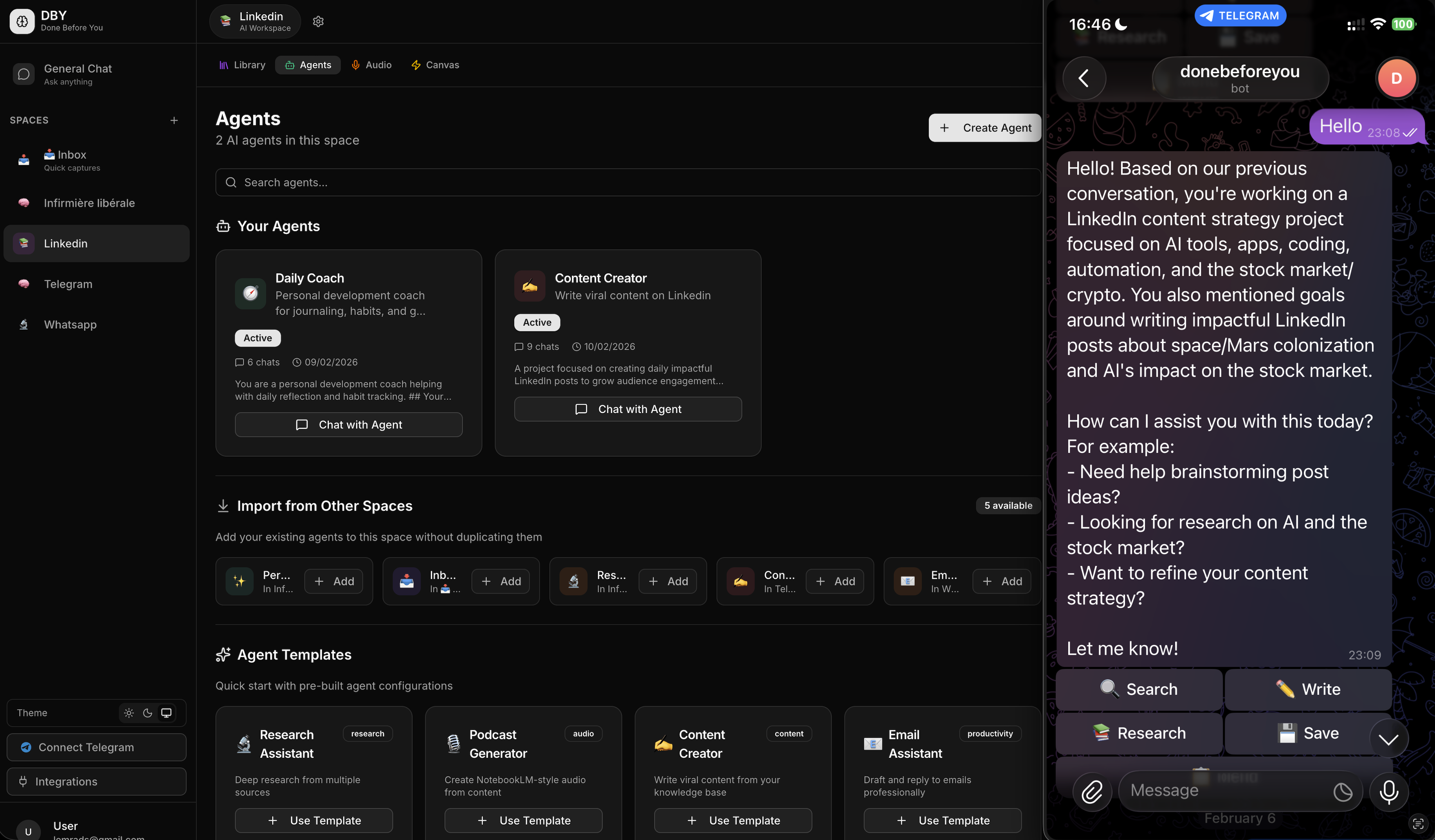Tap the scheduled message clock icon
Screen dimensions: 1435x840
pyautogui.click(x=1342, y=791)
